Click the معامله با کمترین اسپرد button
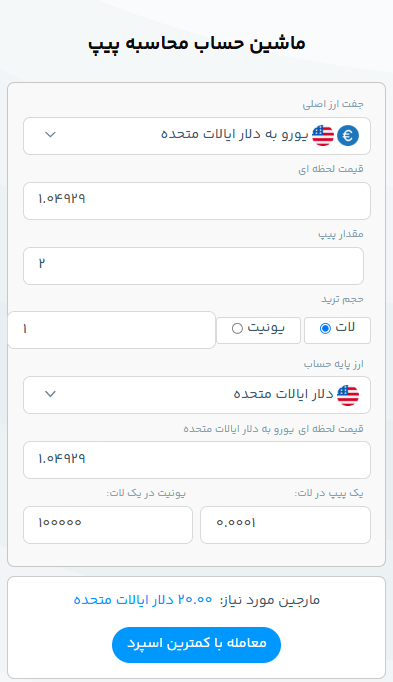Viewport: 393px width, 682px height. tap(196, 645)
